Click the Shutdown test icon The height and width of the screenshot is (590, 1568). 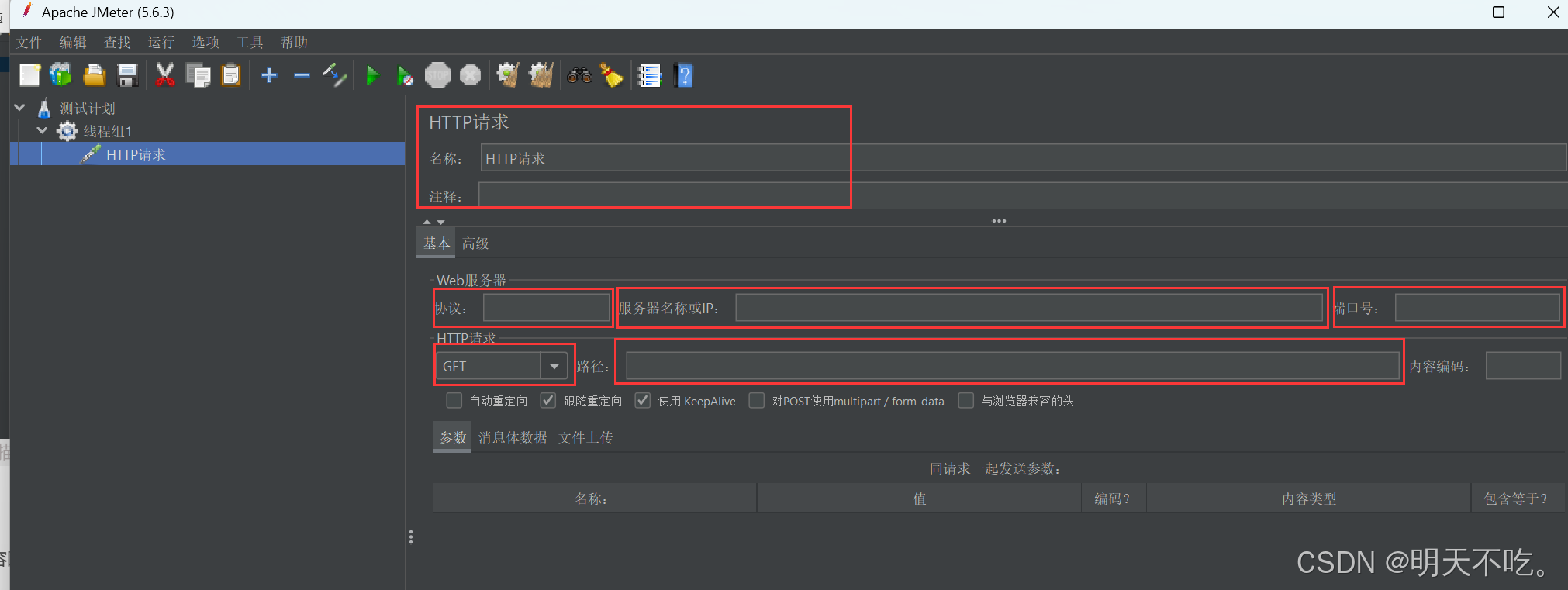click(x=470, y=75)
